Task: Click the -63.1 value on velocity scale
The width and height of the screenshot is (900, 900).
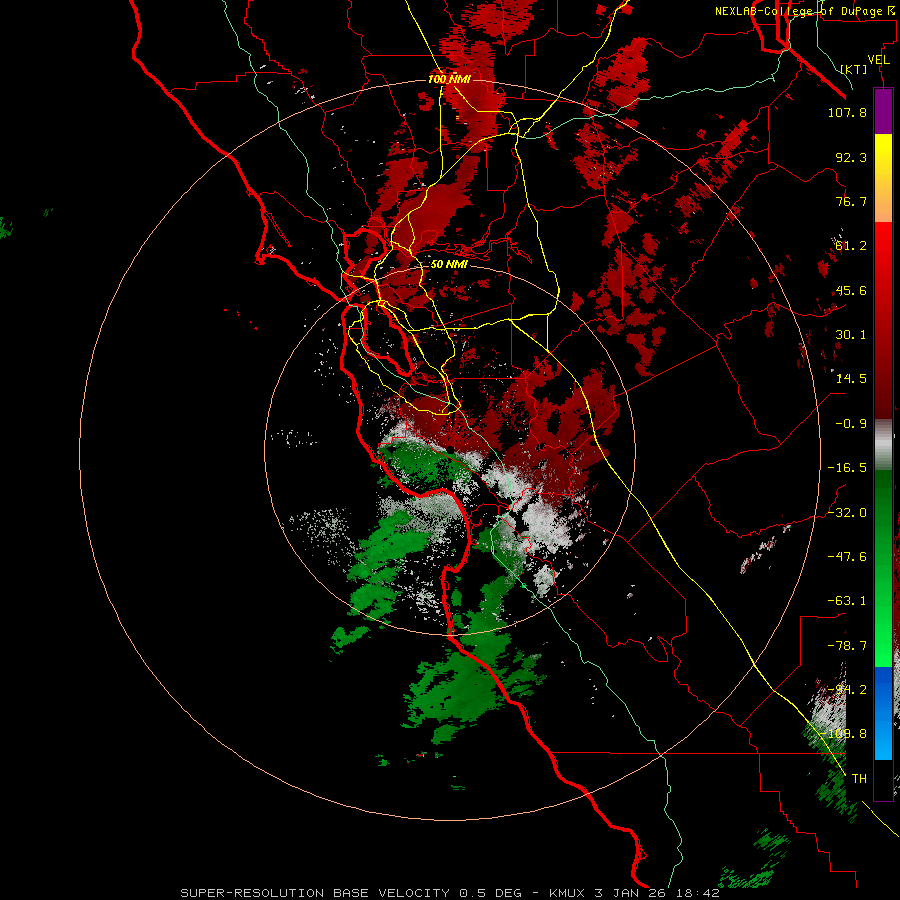Action: coord(847,601)
